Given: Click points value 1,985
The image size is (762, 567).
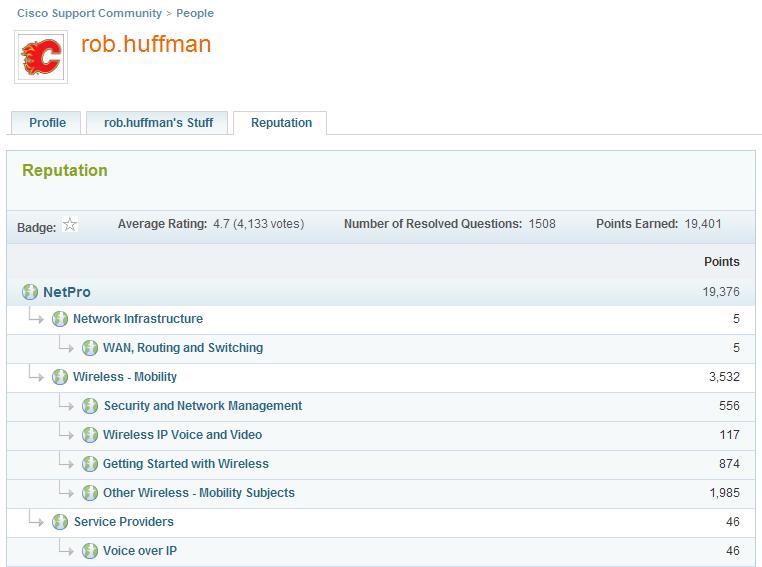Looking at the screenshot, I should pos(724,493).
